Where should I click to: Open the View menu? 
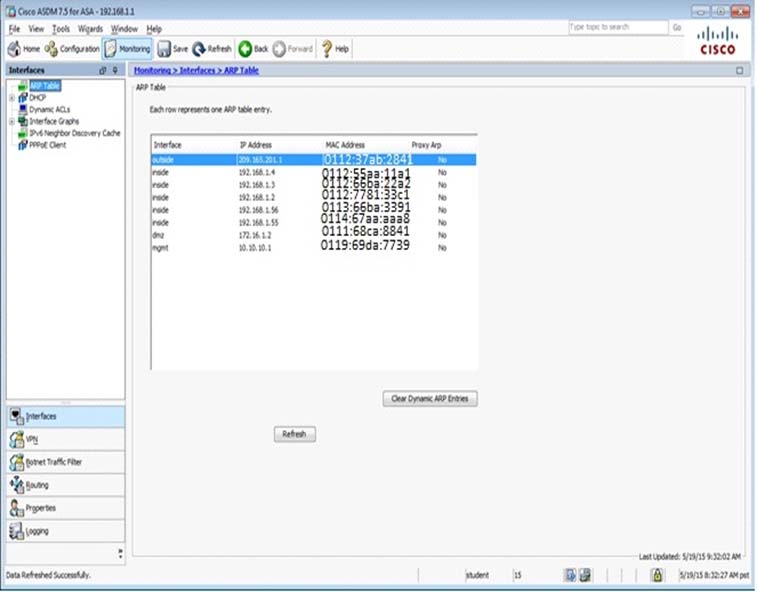tap(36, 29)
